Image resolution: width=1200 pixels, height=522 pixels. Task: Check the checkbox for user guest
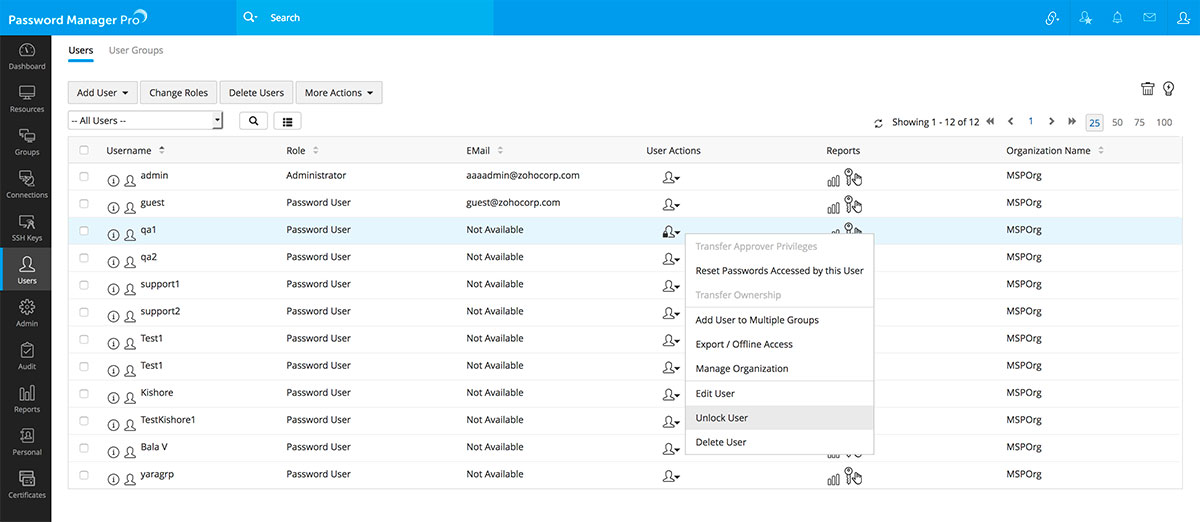click(84, 203)
